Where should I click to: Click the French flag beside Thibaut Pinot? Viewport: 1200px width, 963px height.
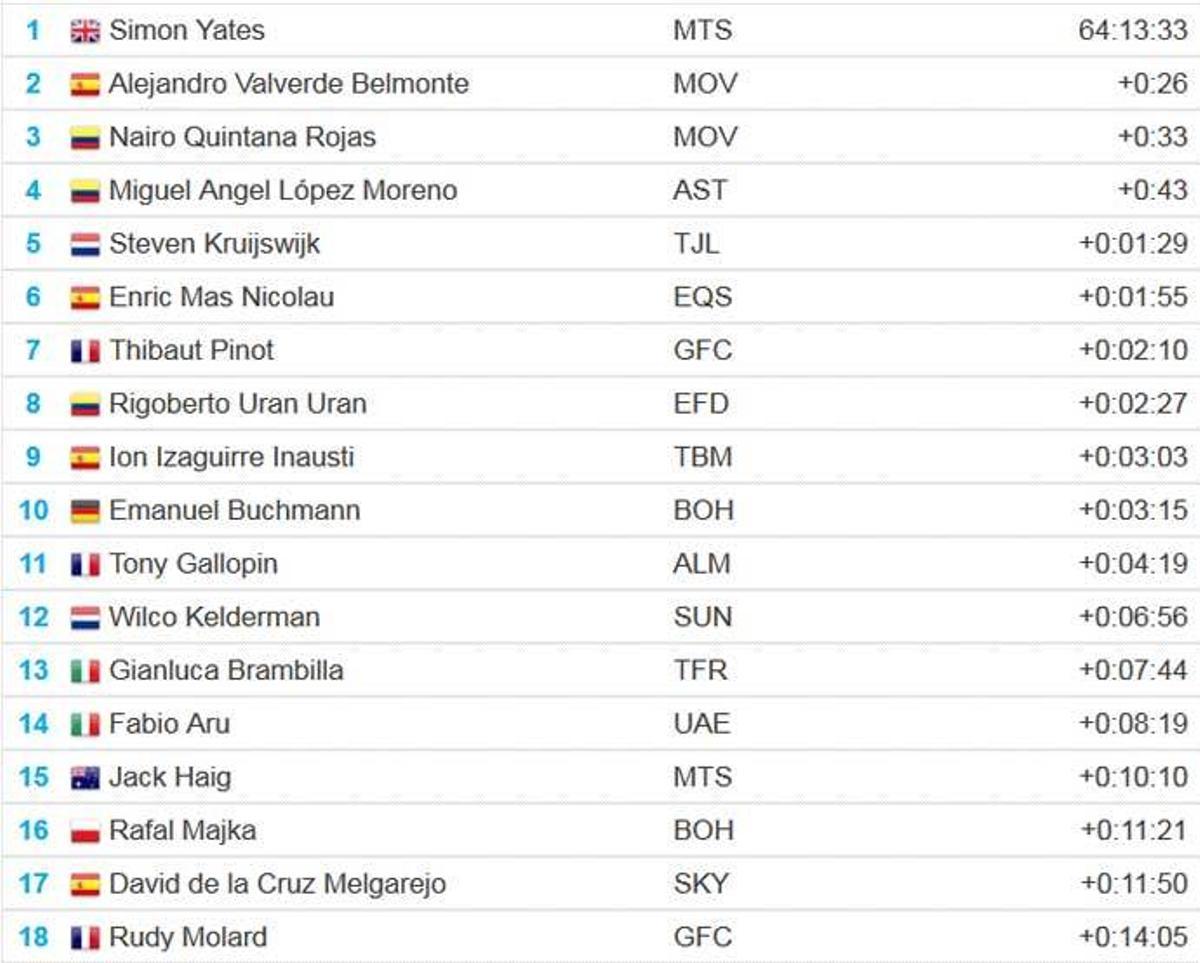(85, 351)
